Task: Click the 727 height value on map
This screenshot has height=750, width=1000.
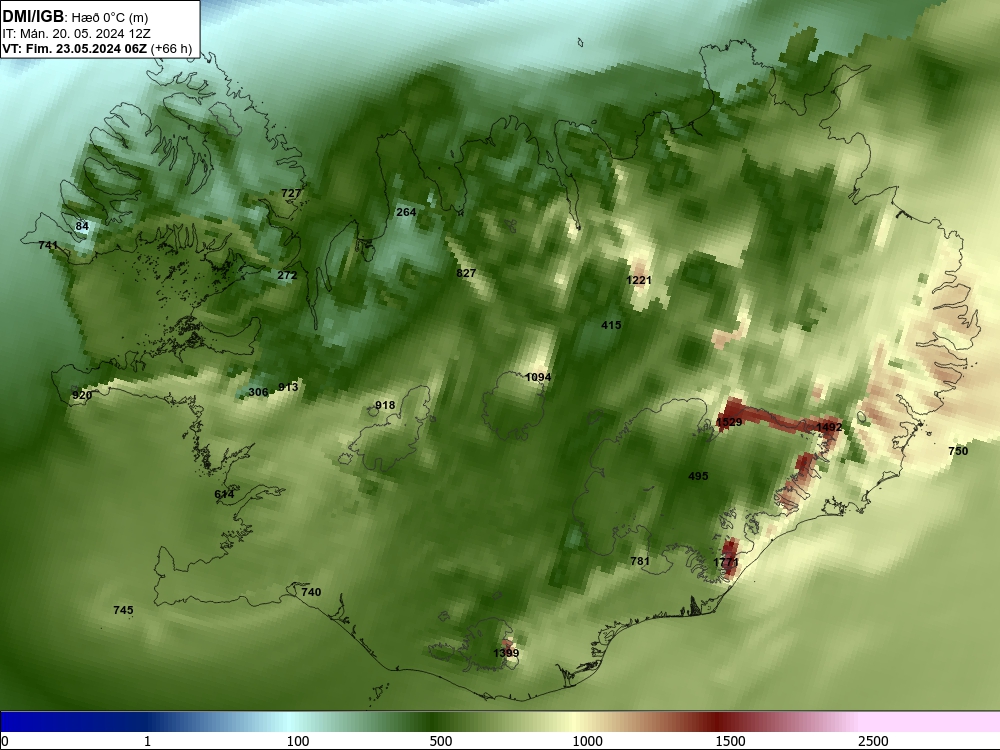Action: point(291,193)
